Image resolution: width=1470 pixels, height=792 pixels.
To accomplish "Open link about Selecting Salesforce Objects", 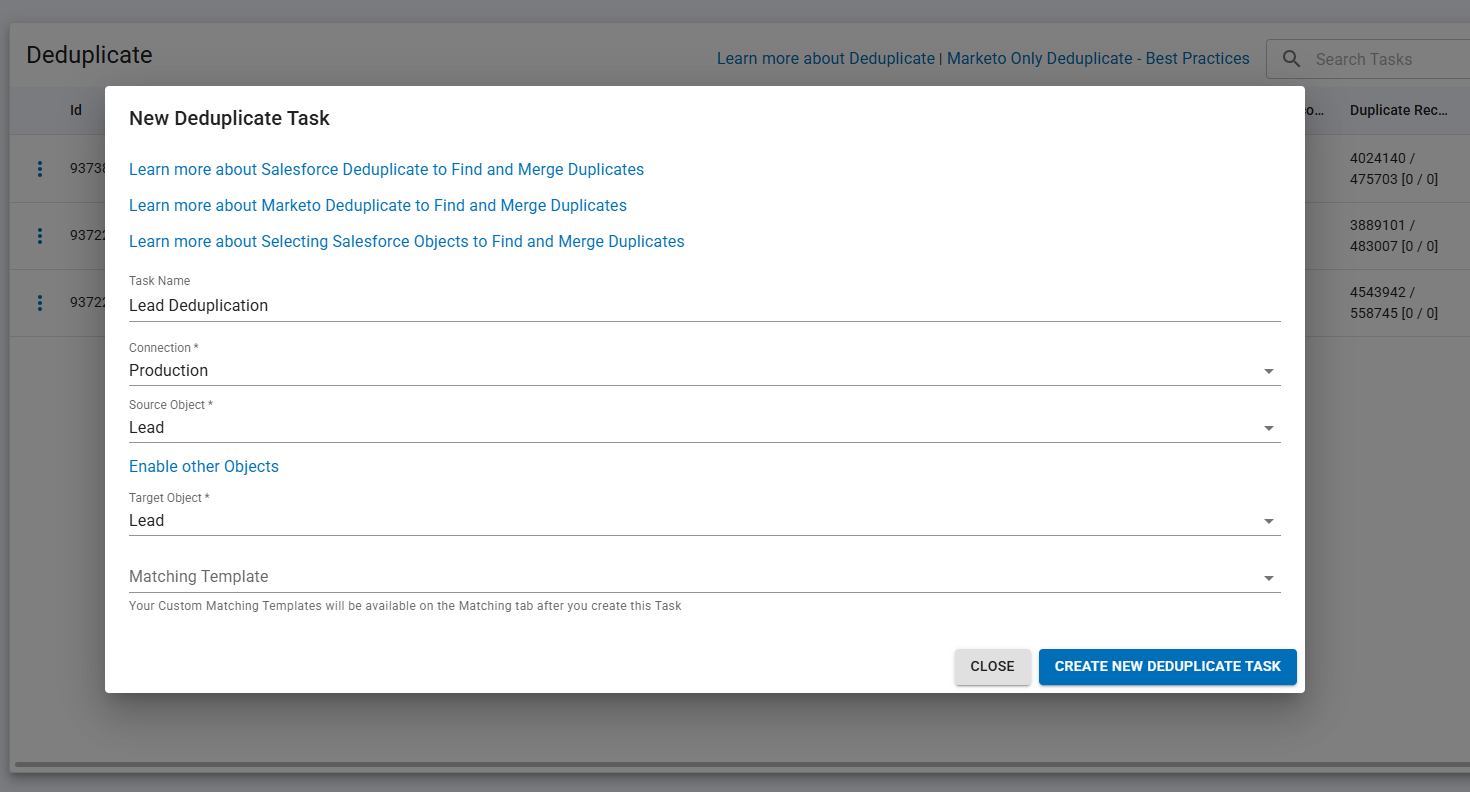I will pos(406,241).
